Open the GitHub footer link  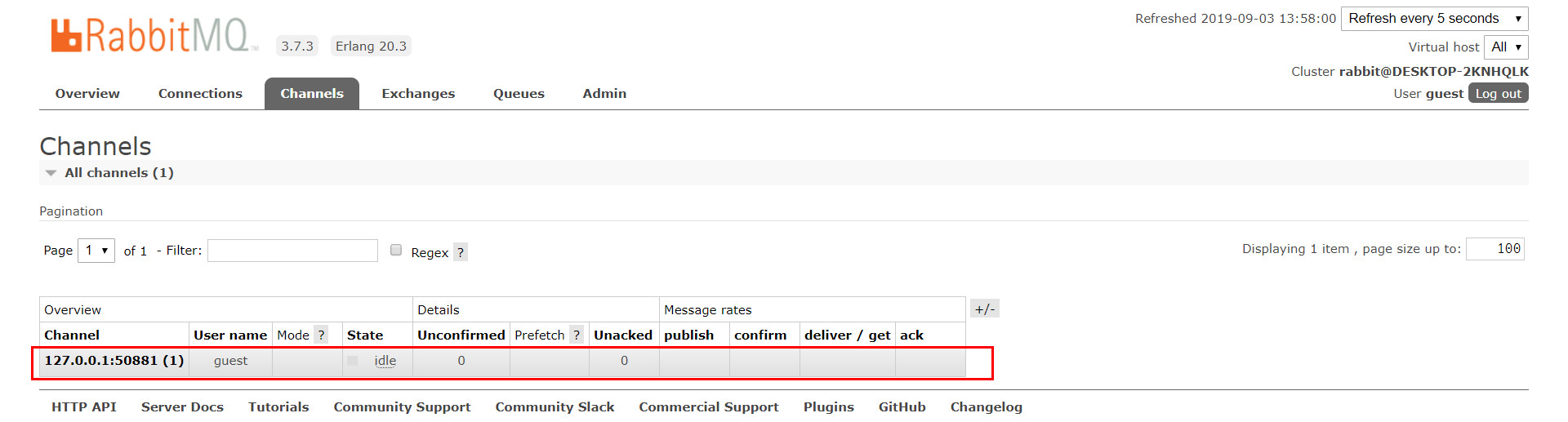click(902, 406)
